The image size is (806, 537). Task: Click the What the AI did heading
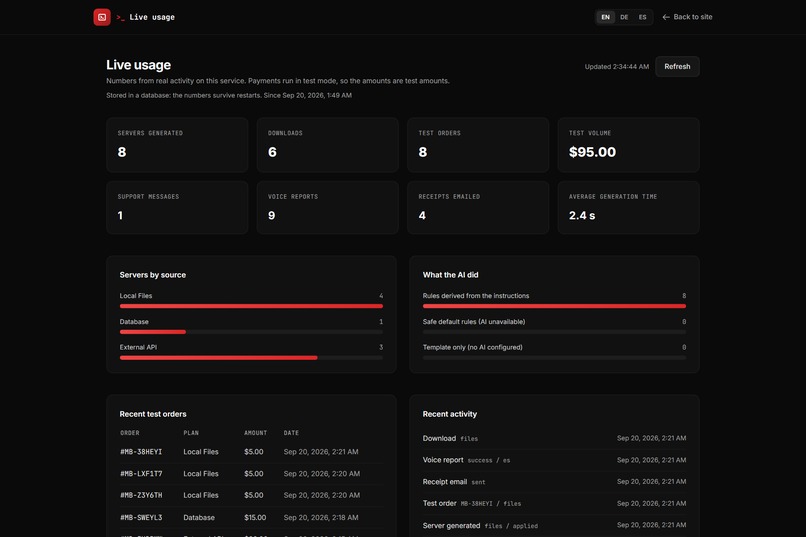coord(450,275)
